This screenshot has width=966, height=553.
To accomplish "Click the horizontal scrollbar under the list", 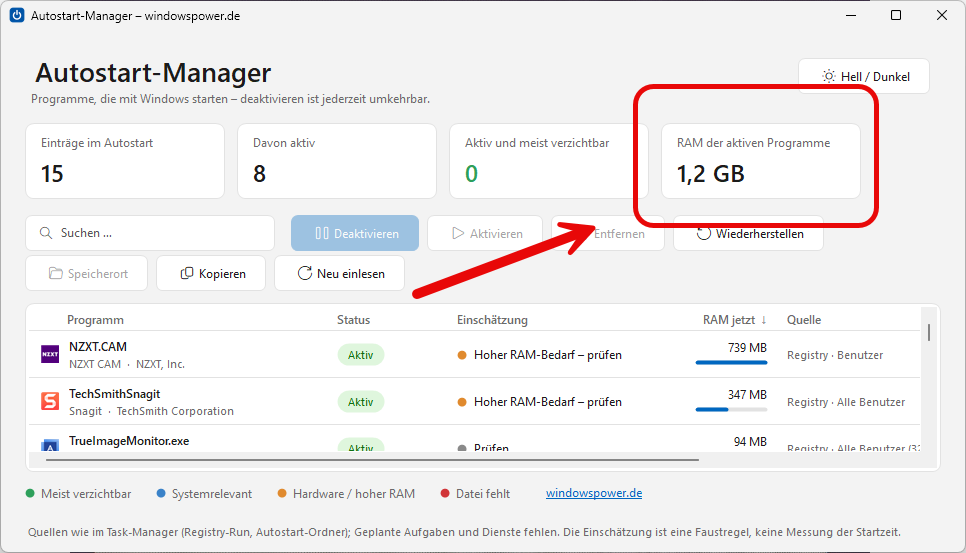I will pyautogui.click(x=372, y=459).
